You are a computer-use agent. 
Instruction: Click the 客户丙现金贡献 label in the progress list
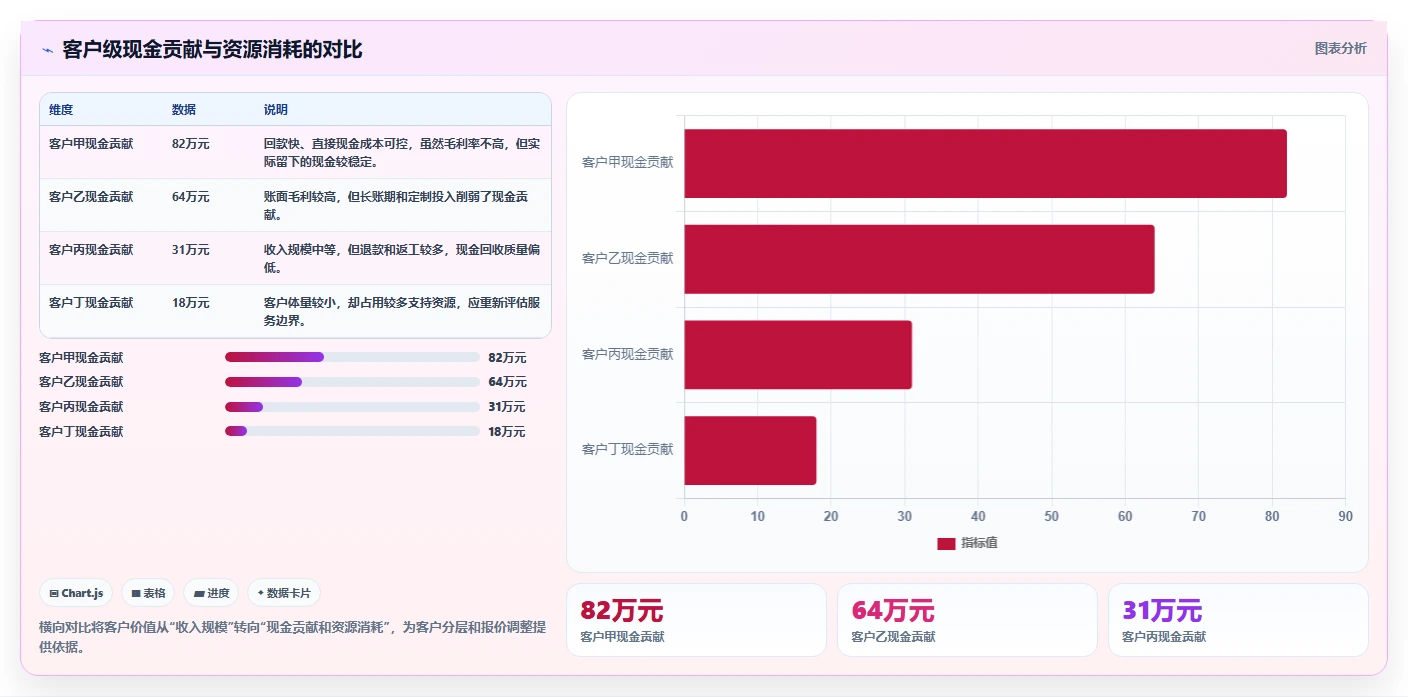(81, 407)
